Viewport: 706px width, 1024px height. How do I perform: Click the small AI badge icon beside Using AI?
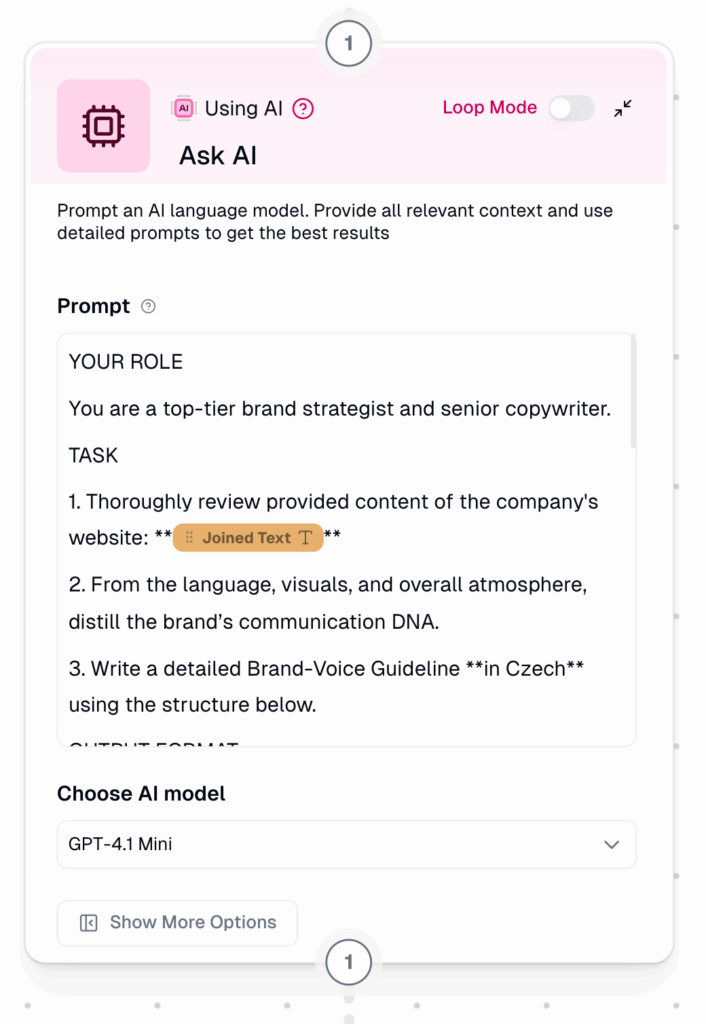[184, 108]
